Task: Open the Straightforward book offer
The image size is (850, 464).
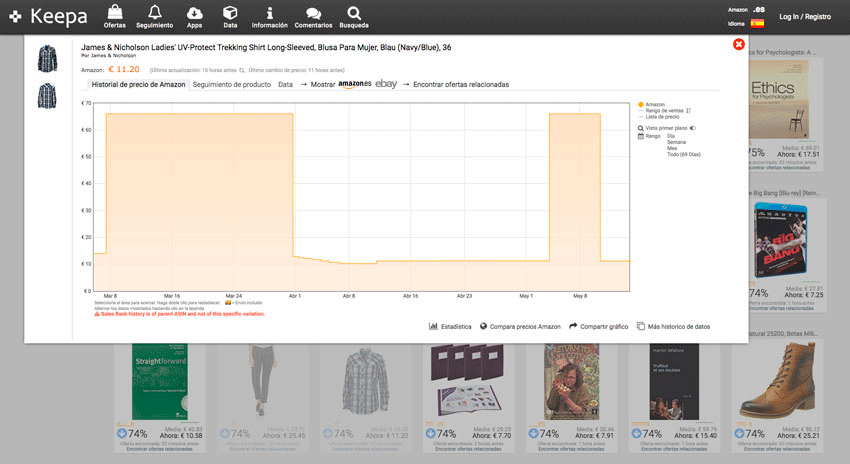Action: 160,382
